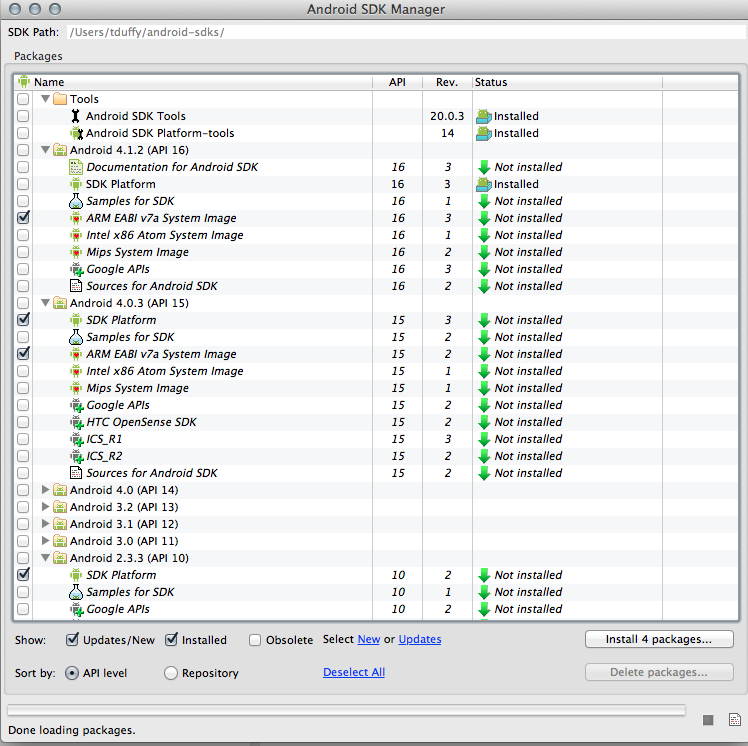Viewport: 748px width, 746px height.
Task: Uncheck API 15 ARM EABI v7a System Image
Action: [23, 354]
